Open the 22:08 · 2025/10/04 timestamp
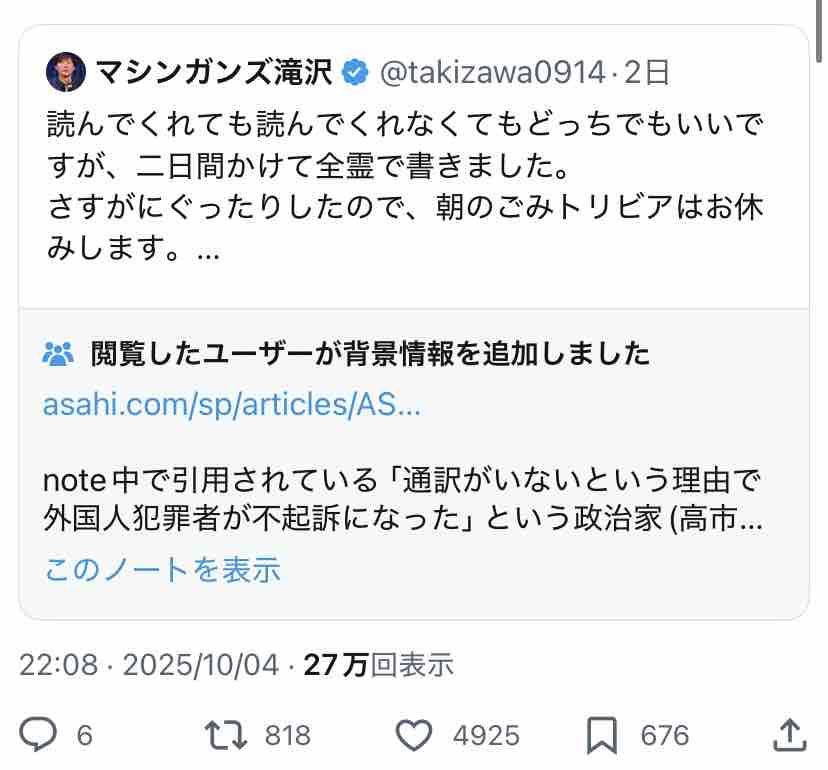The width and height of the screenshot is (828, 770). click(150, 665)
